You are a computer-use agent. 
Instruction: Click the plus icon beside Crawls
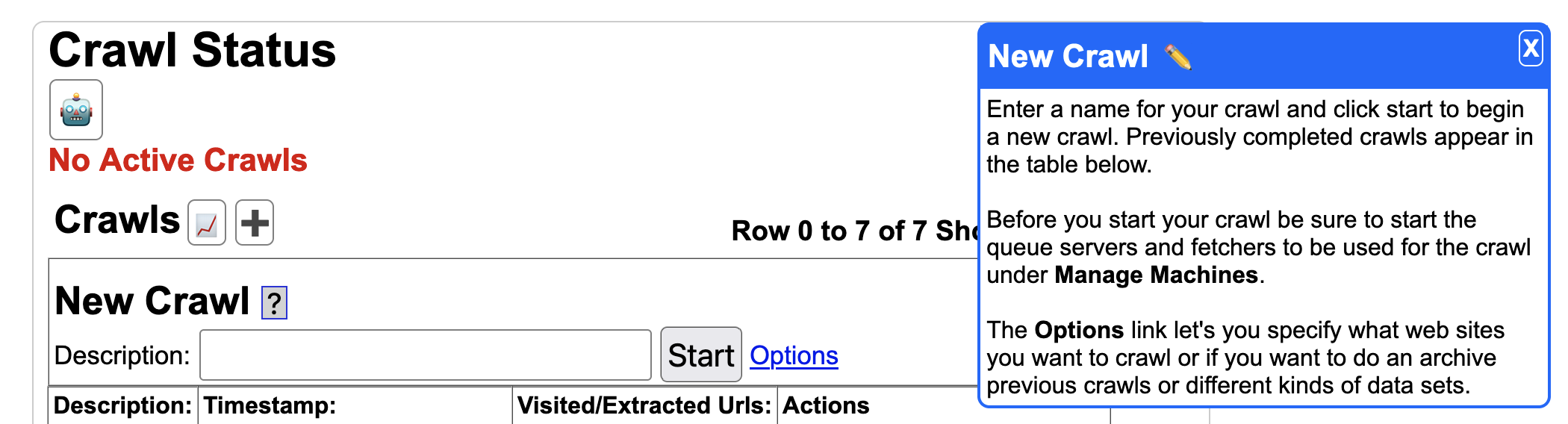(255, 222)
